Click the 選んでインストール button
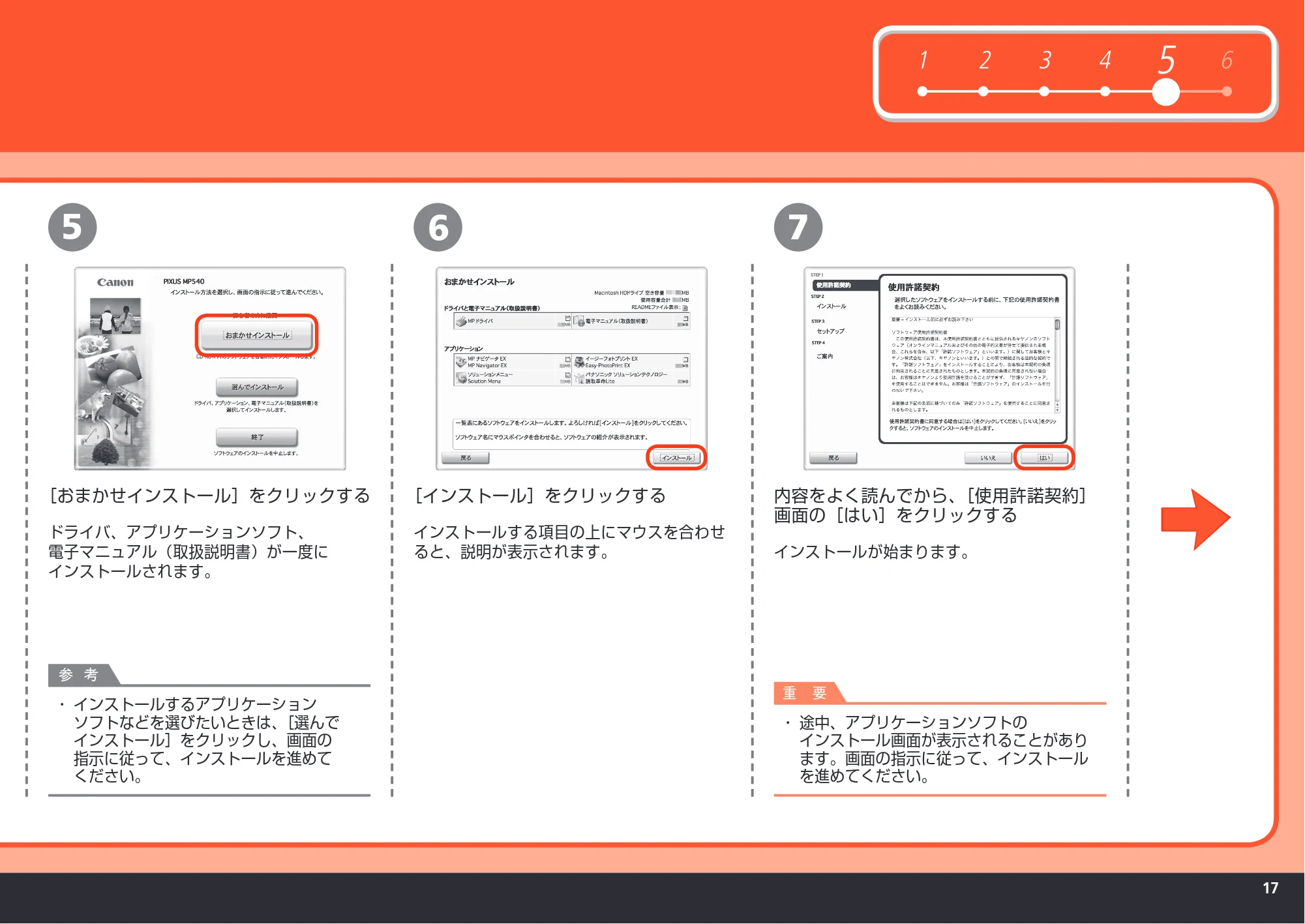This screenshot has height=924, width=1305. click(x=257, y=387)
